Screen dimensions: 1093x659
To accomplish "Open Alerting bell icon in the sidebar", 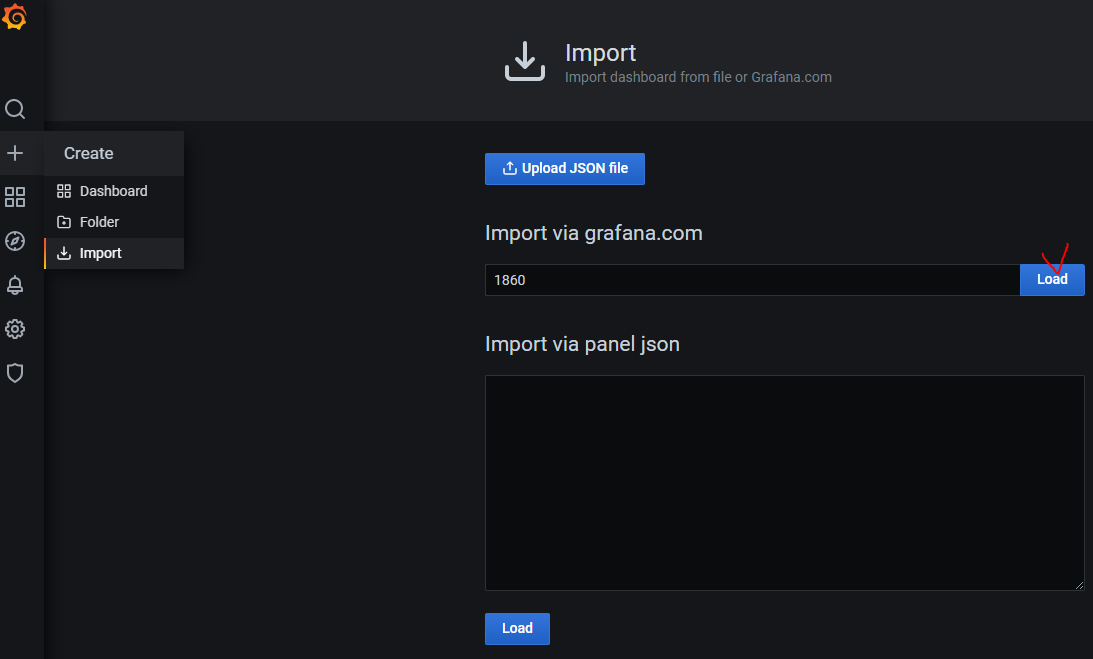I will coord(15,285).
